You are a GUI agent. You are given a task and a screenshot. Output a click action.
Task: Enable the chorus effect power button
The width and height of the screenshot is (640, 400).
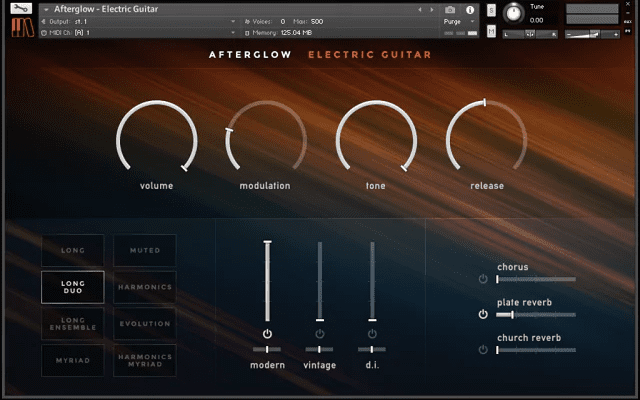483,279
